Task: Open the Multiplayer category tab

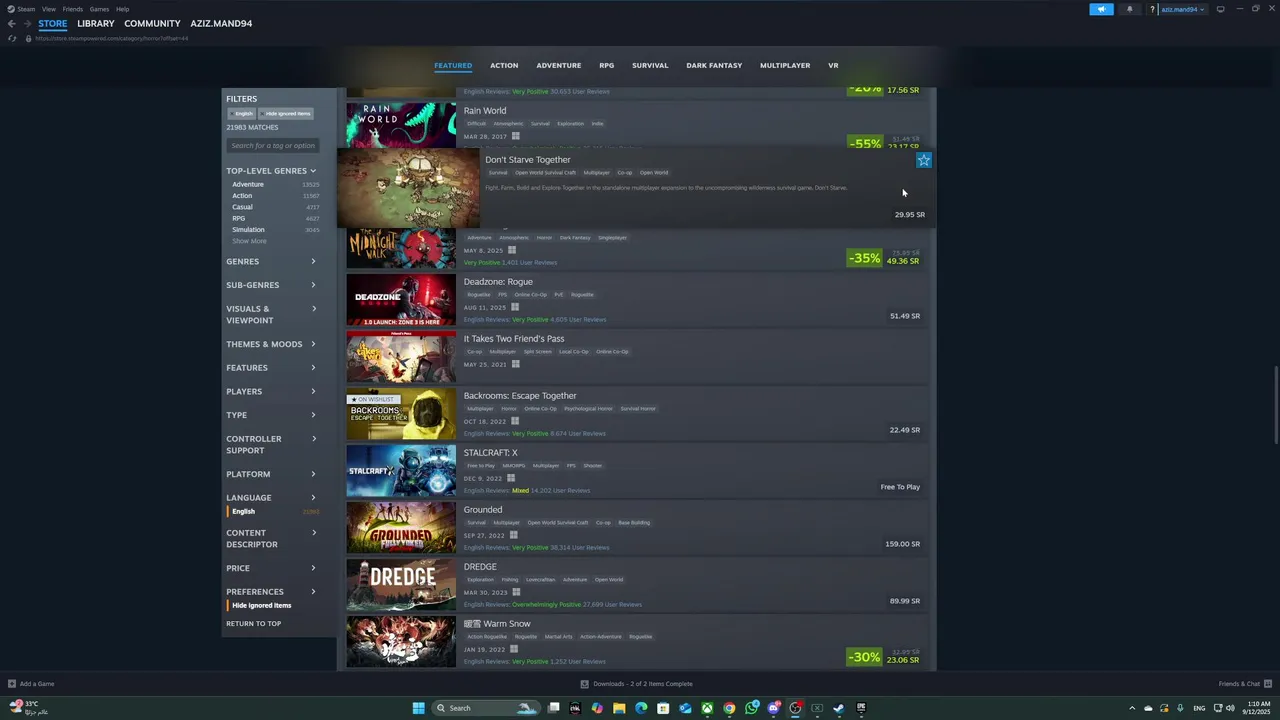Action: pyautogui.click(x=785, y=65)
